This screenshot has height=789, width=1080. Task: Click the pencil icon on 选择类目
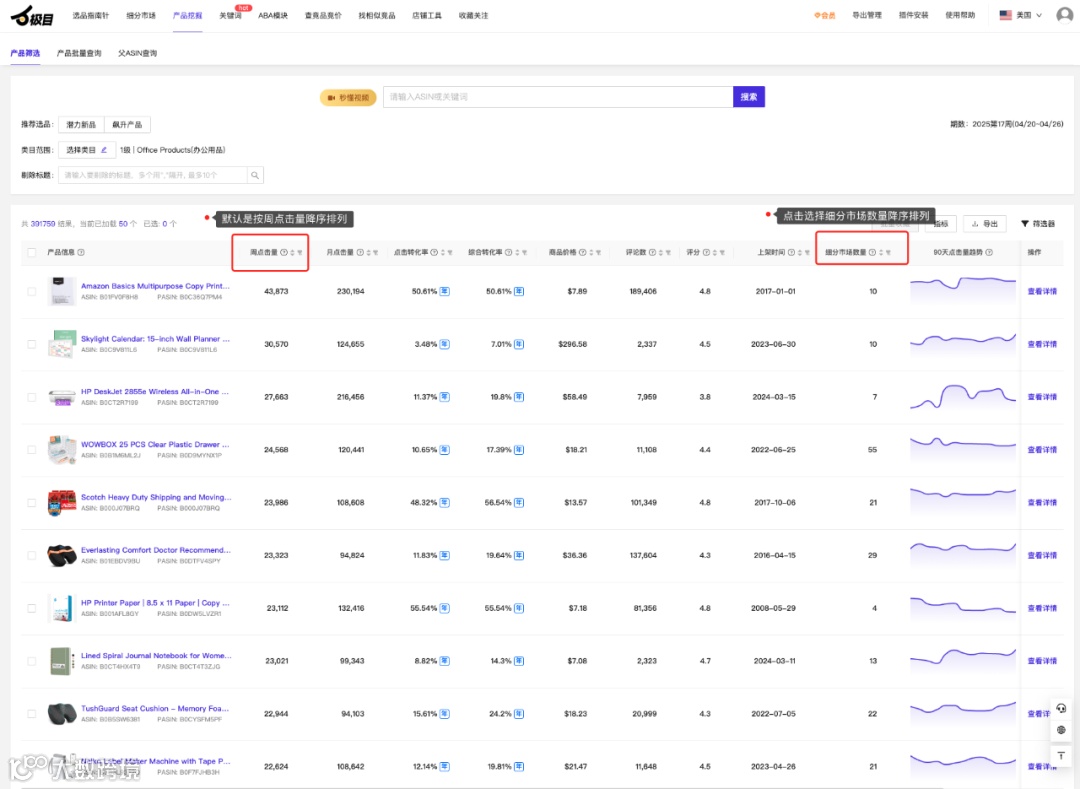click(104, 150)
